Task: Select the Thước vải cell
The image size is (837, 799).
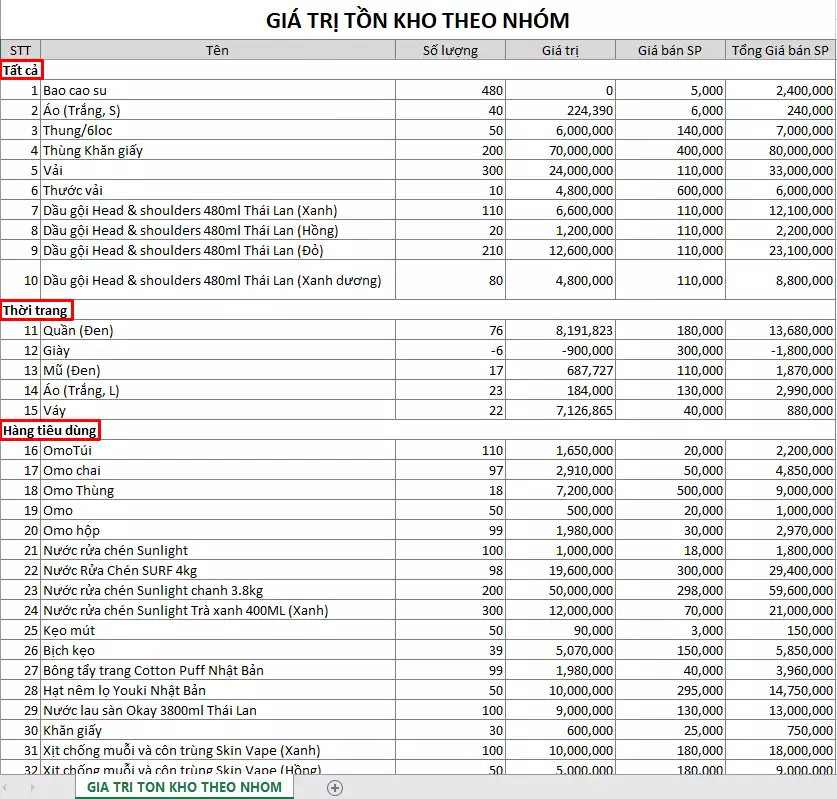Action: tap(218, 190)
